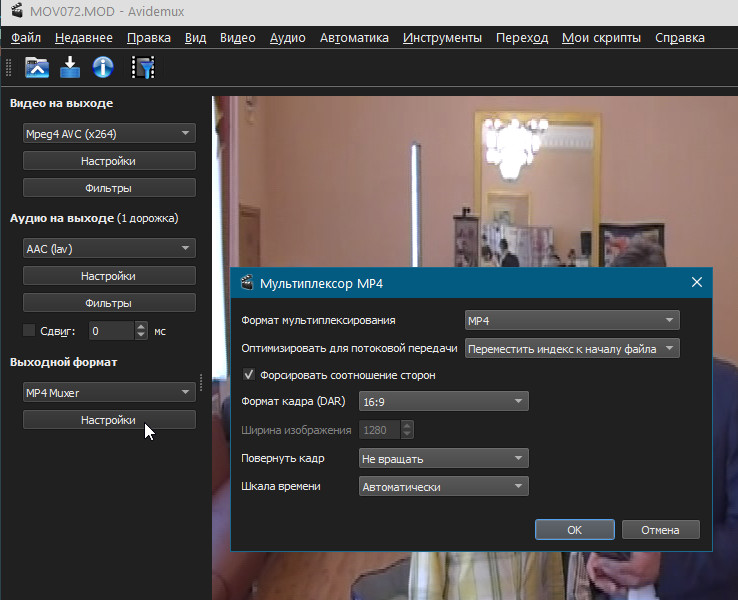Screen dimensions: 738x600
Task: Click the Сдвиг milliseconds input field
Action: (x=112, y=331)
